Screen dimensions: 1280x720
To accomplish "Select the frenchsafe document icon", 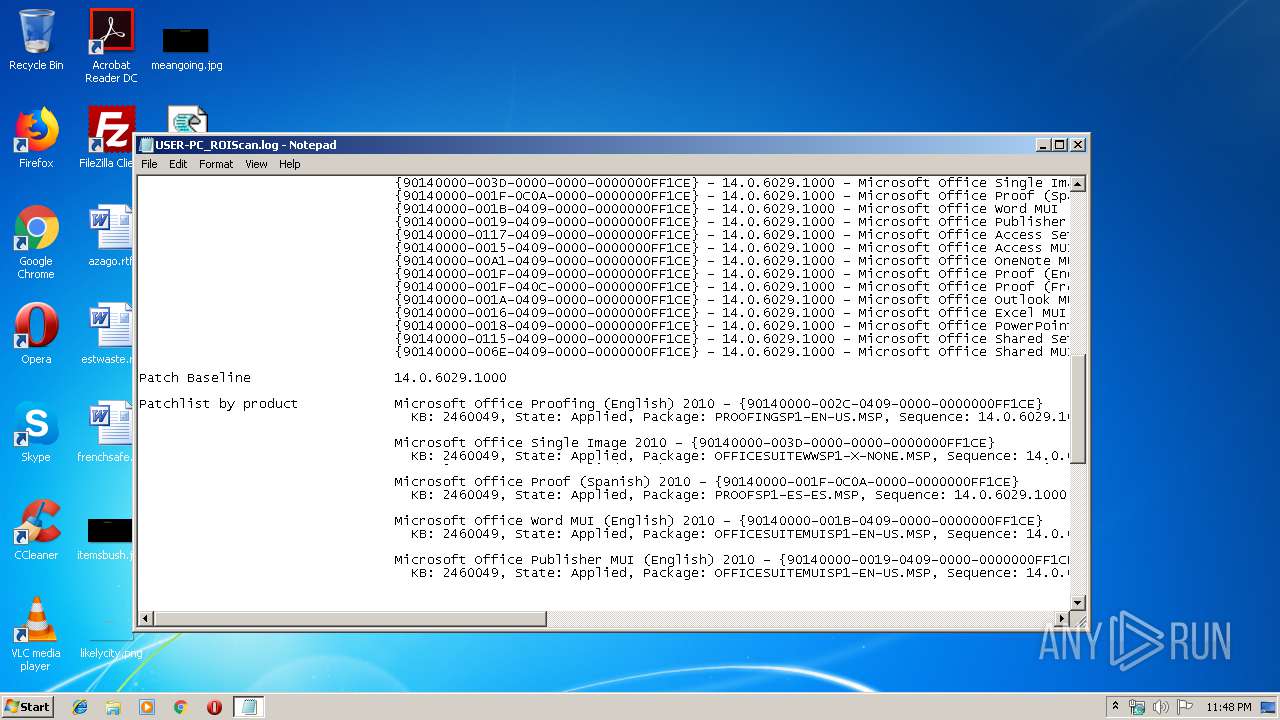I will point(106,432).
